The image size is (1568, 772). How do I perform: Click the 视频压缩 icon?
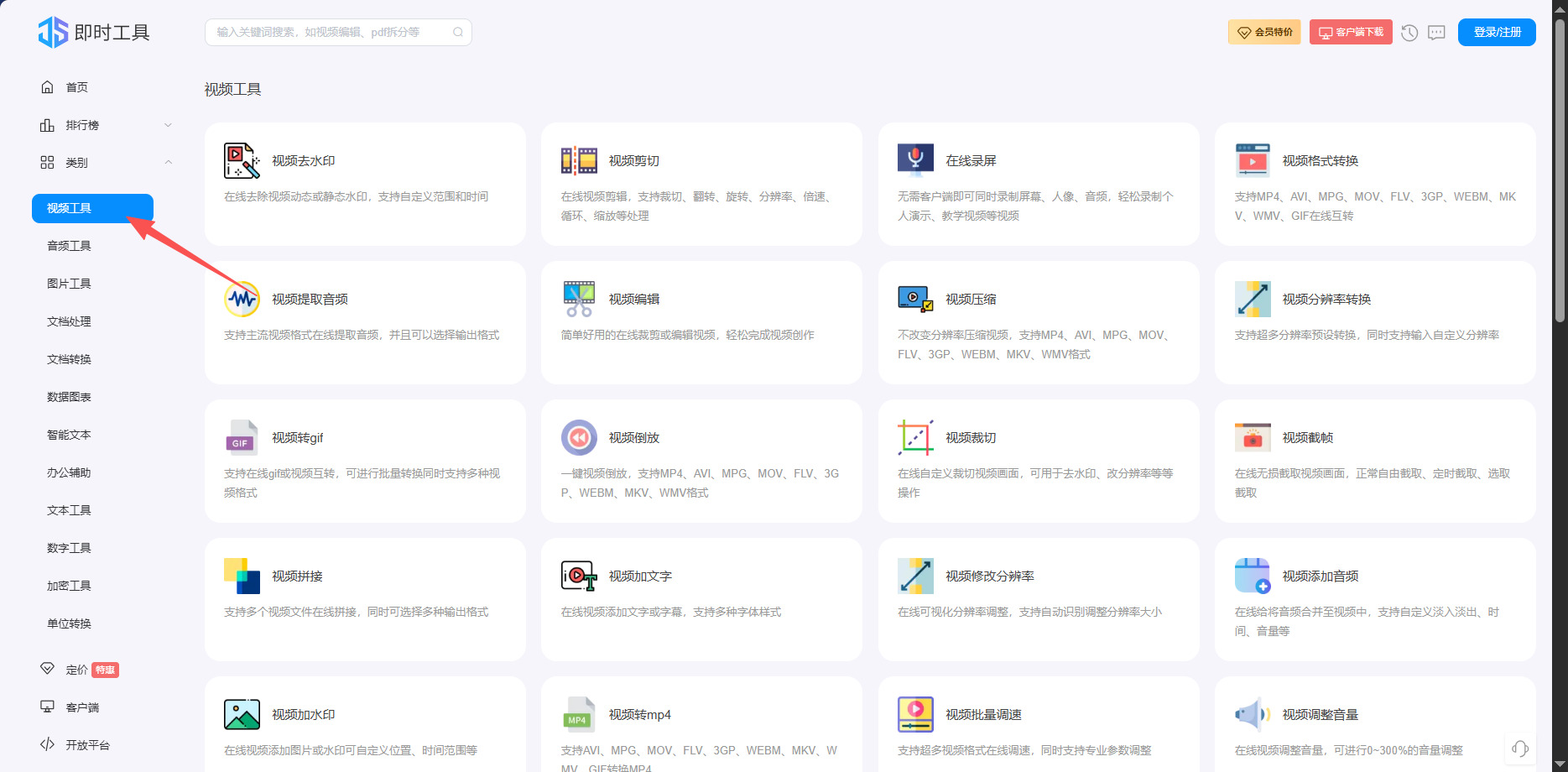915,299
